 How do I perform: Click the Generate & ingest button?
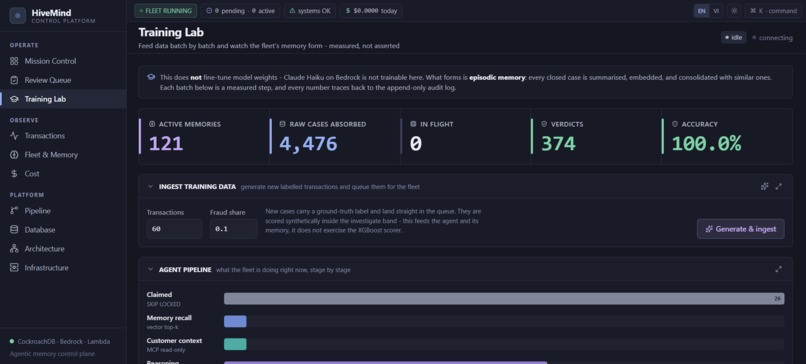click(x=741, y=229)
